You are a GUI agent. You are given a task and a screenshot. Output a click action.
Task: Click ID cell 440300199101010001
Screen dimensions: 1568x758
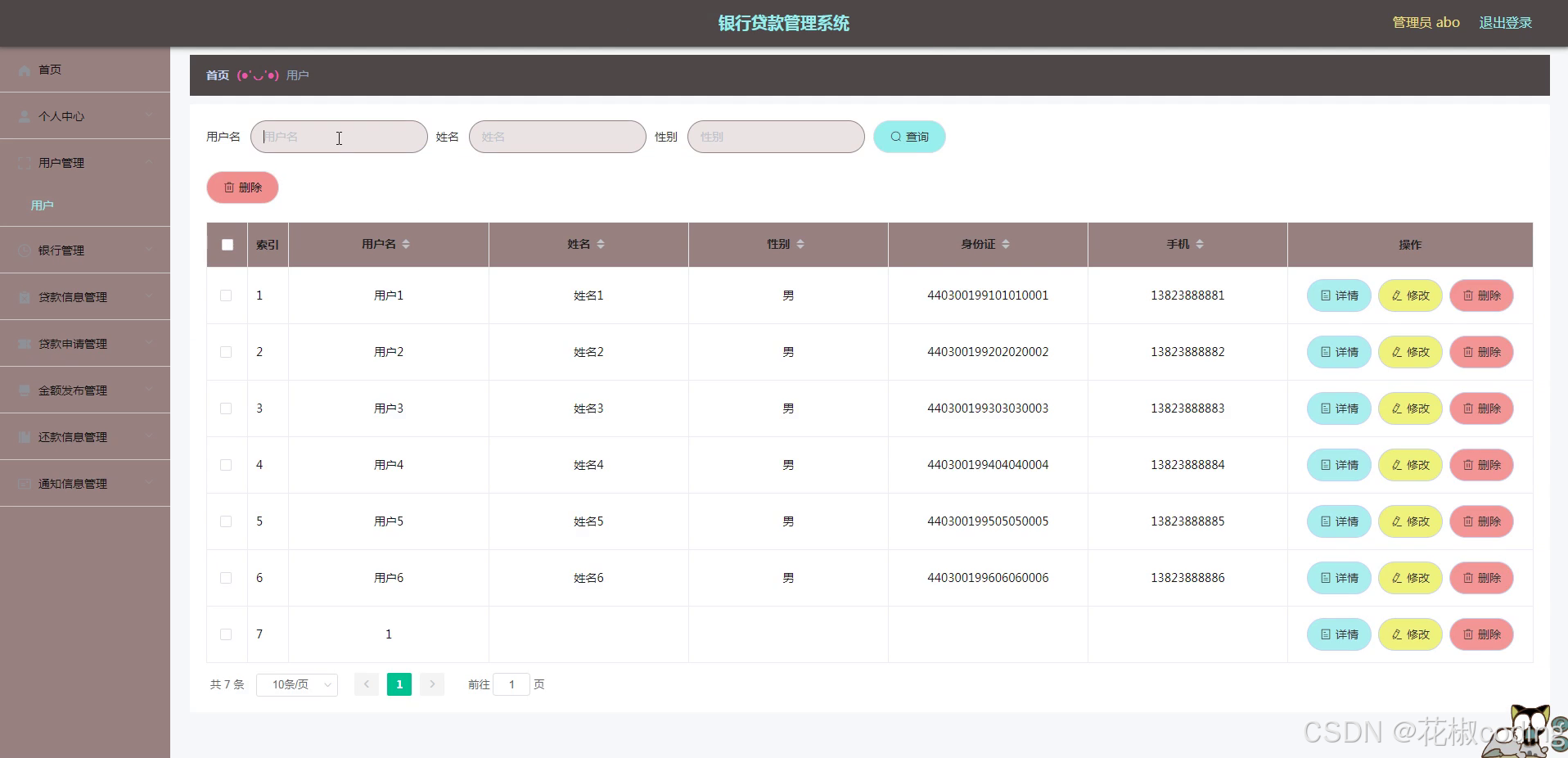click(988, 296)
